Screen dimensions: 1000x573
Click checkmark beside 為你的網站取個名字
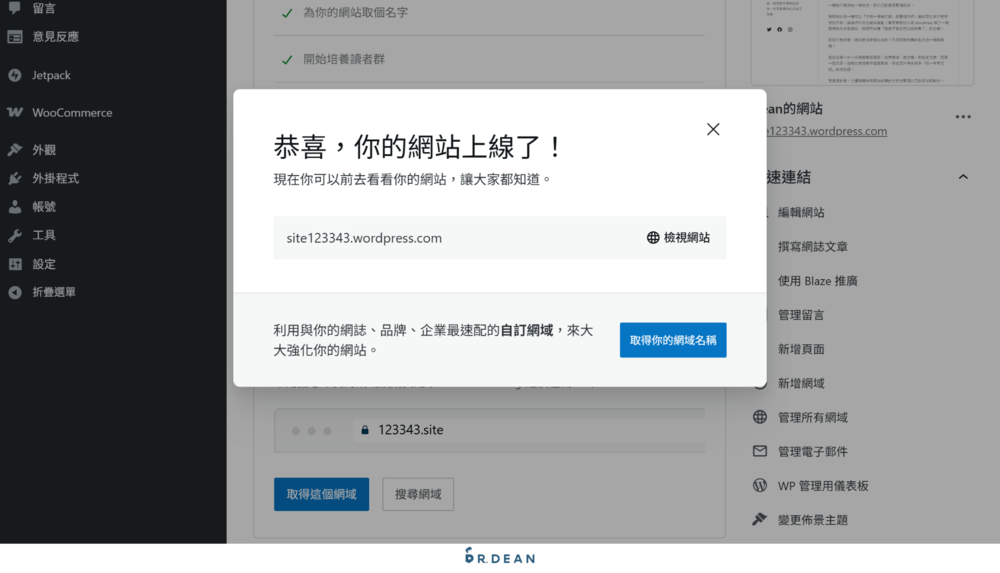pos(287,13)
